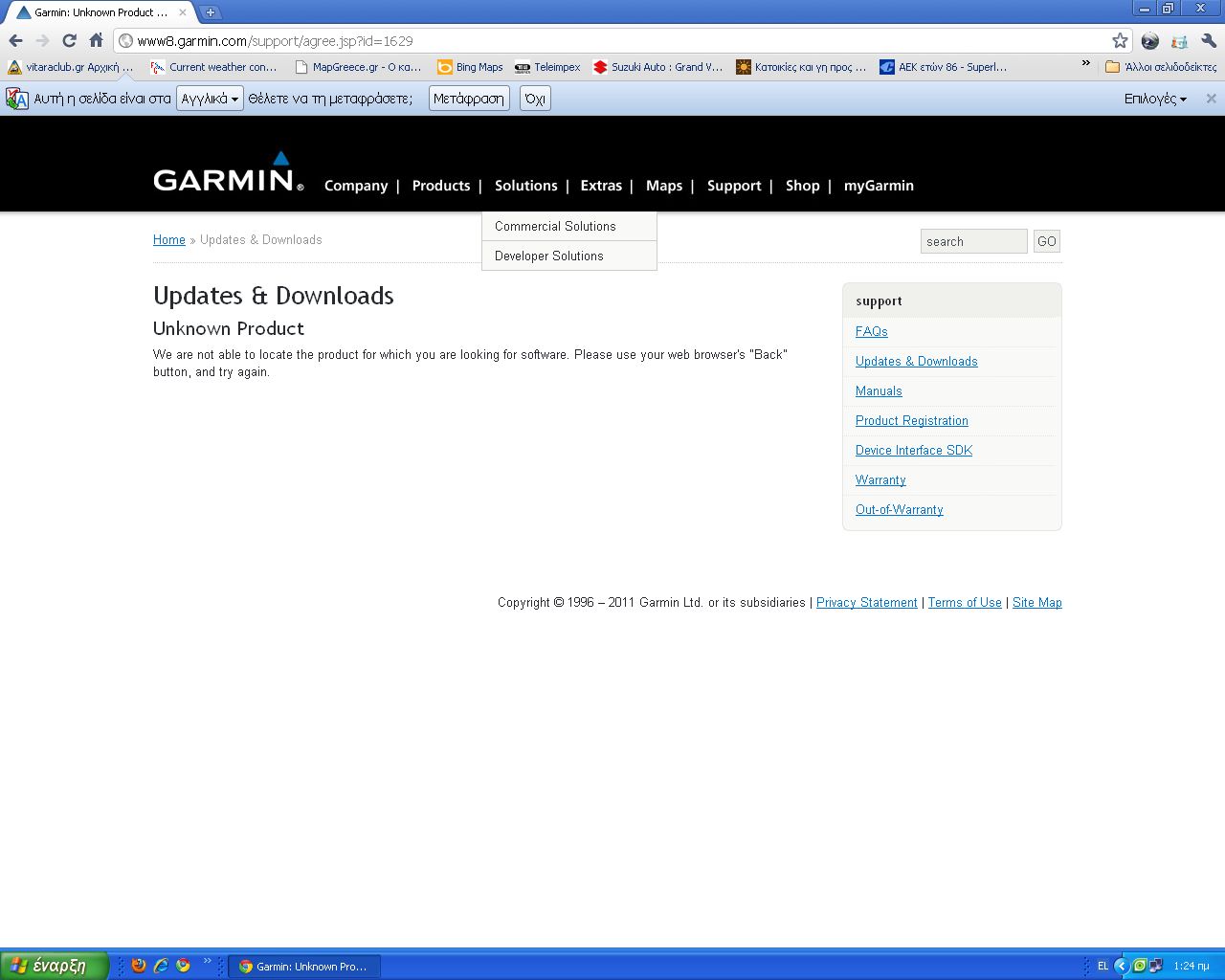Expand the language dropdown in translate bar
This screenshot has width=1225, height=980.
point(210,99)
